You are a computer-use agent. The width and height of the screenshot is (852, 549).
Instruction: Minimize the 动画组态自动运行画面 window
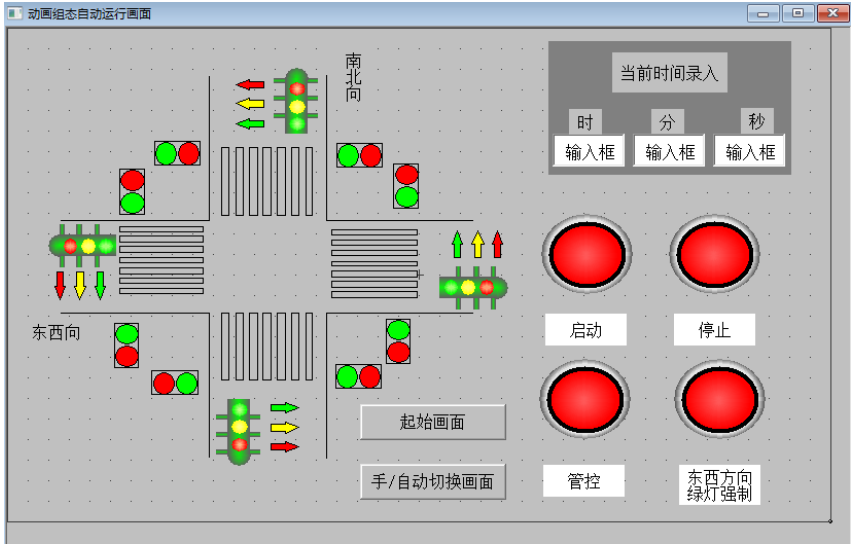click(x=763, y=13)
